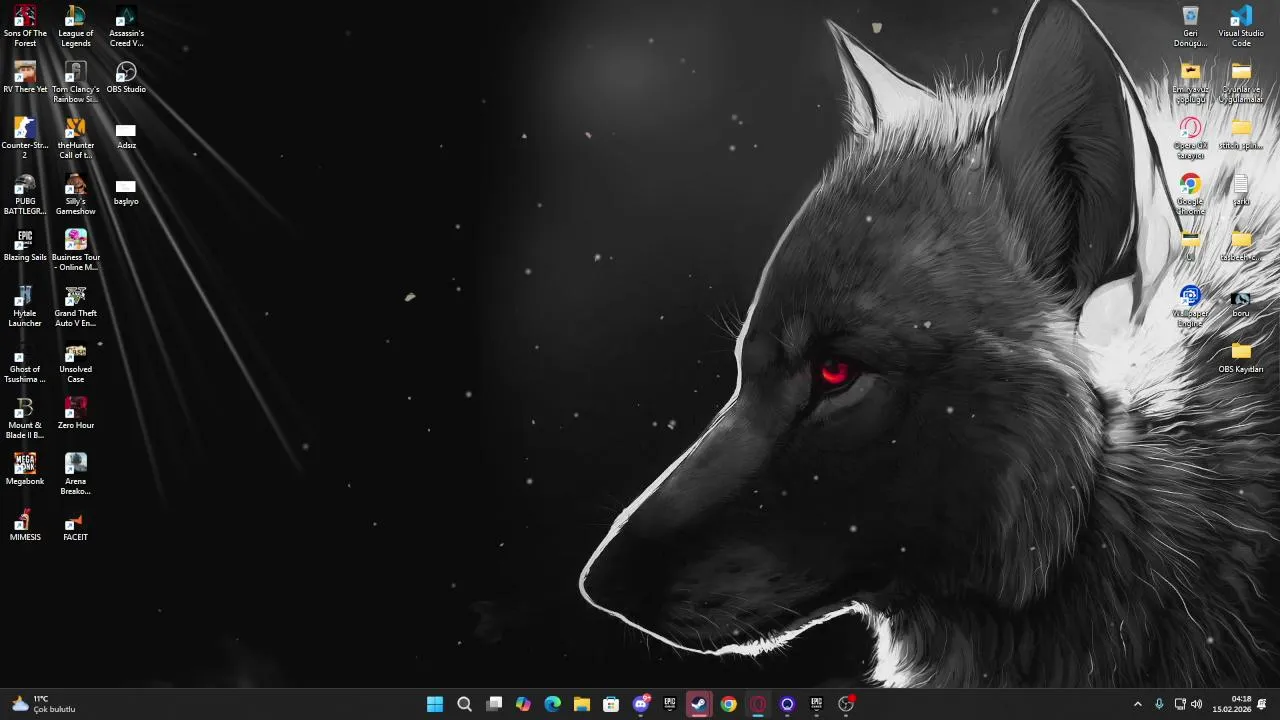Screen dimensions: 1280x720
Task: Switch to Discord in the taskbar
Action: click(x=641, y=704)
